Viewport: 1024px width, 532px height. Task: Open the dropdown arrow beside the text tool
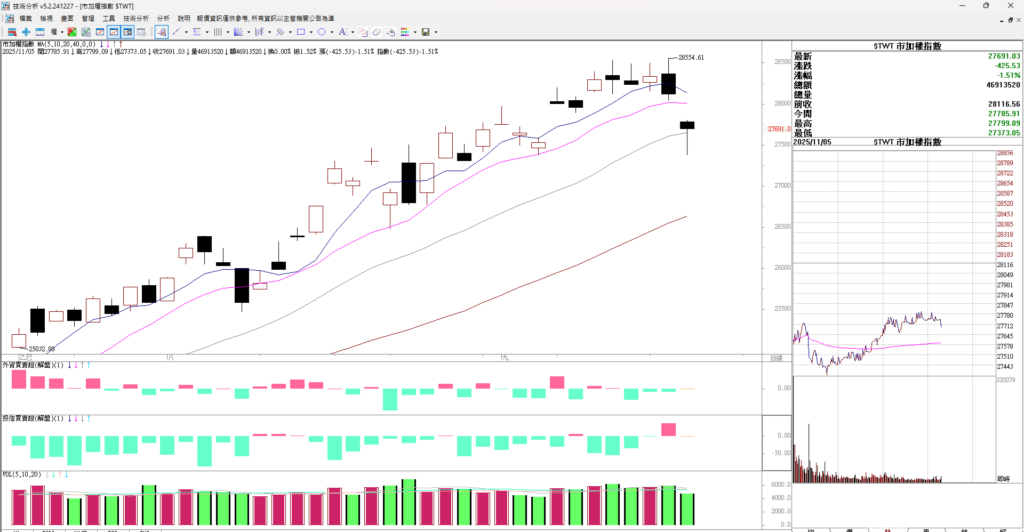[353, 32]
